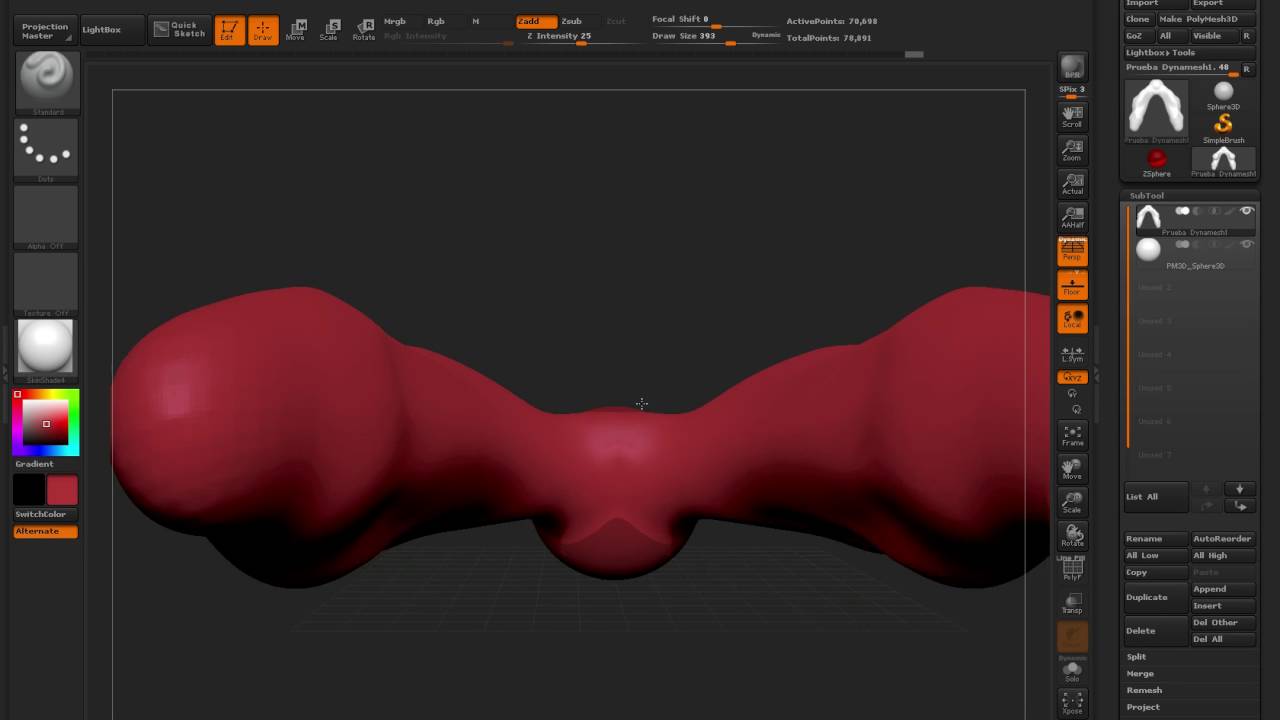Screen dimensions: 1280x720
Task: Move subtool down with arrow button
Action: tap(1240, 489)
